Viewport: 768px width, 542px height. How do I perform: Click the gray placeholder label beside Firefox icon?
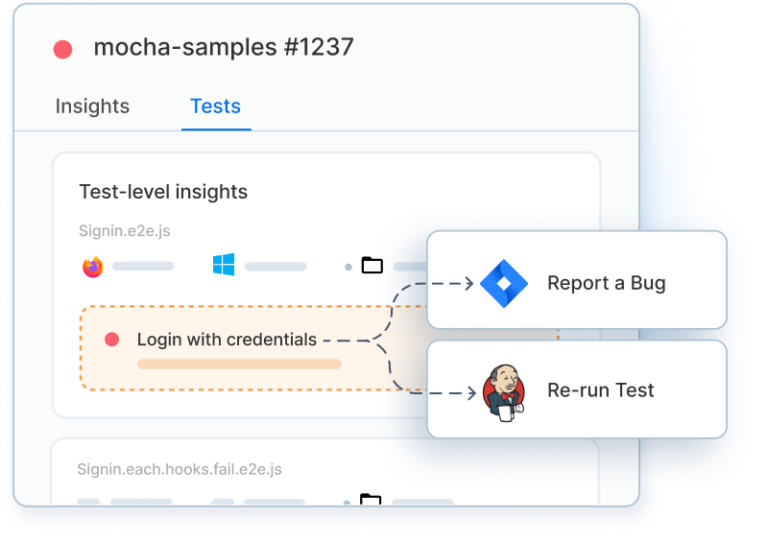(x=143, y=266)
